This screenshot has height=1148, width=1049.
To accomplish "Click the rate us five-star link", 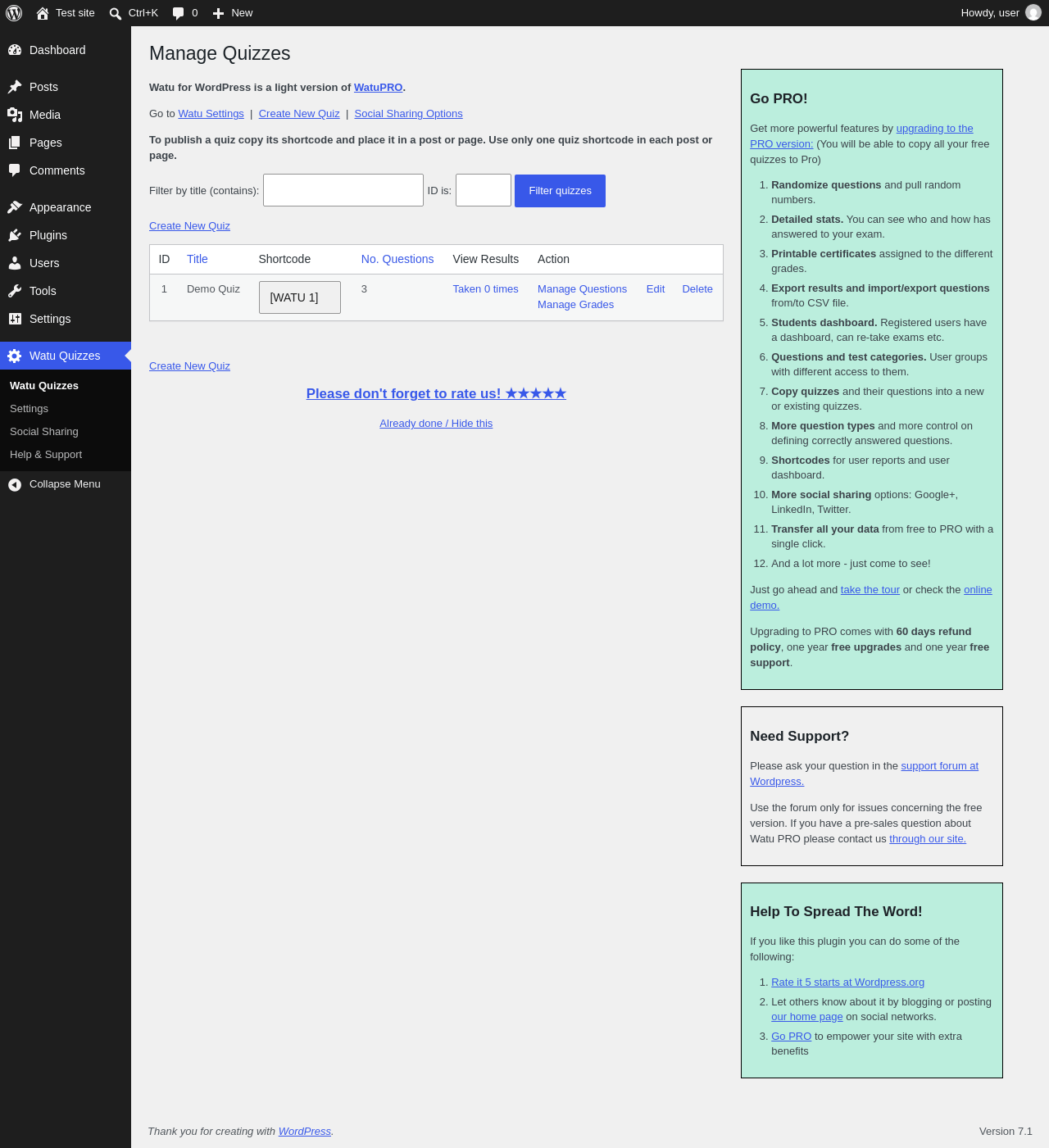I will click(436, 393).
